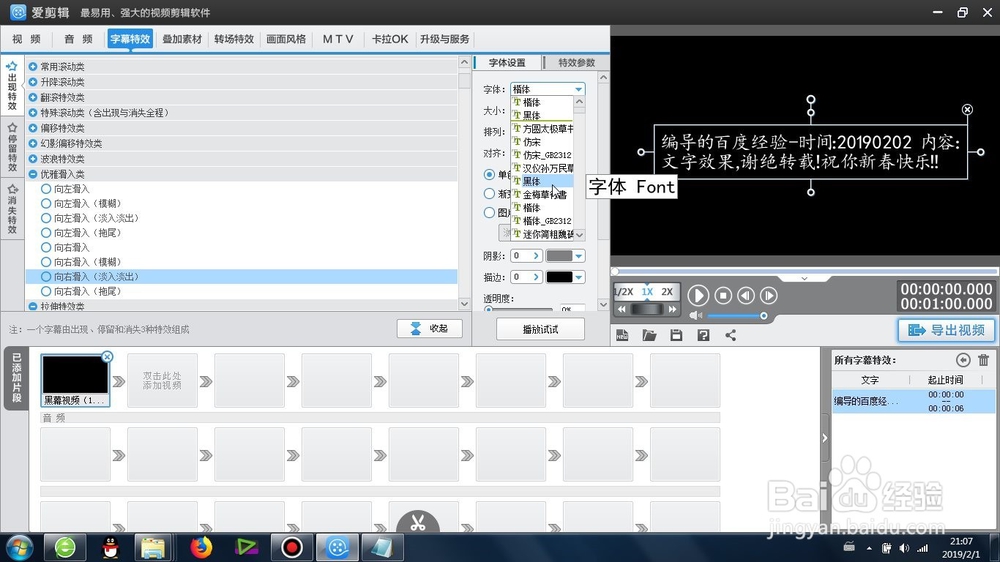Select 向左滑入 effect radio
Viewport: 1000px width, 562px height.
[x=46, y=189]
